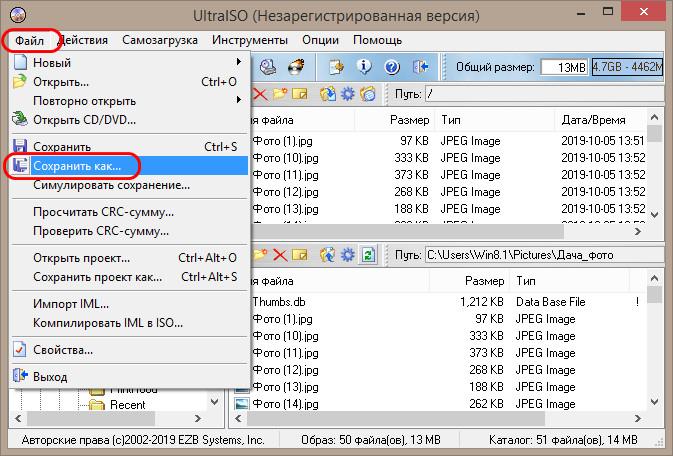Click the blue gear icon in local pane toolbar

tap(348, 255)
